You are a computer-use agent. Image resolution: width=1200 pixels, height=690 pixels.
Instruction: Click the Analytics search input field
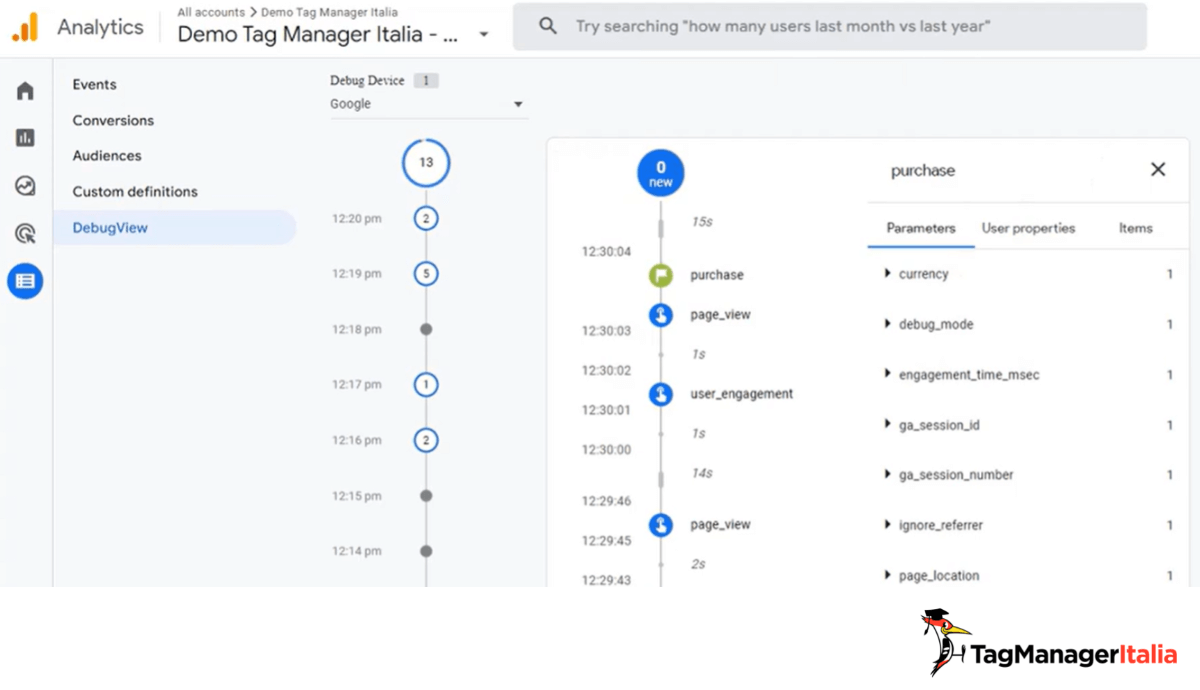(x=830, y=27)
